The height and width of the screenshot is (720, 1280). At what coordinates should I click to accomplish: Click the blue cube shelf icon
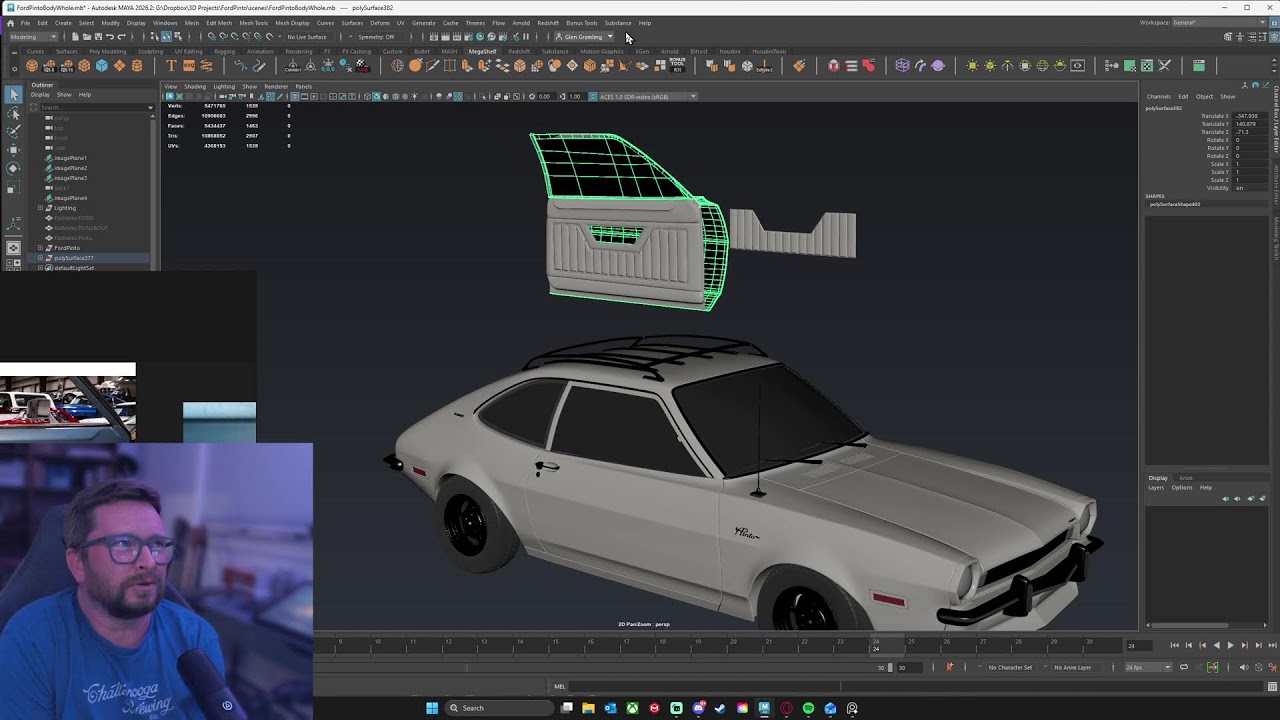[x=101, y=66]
